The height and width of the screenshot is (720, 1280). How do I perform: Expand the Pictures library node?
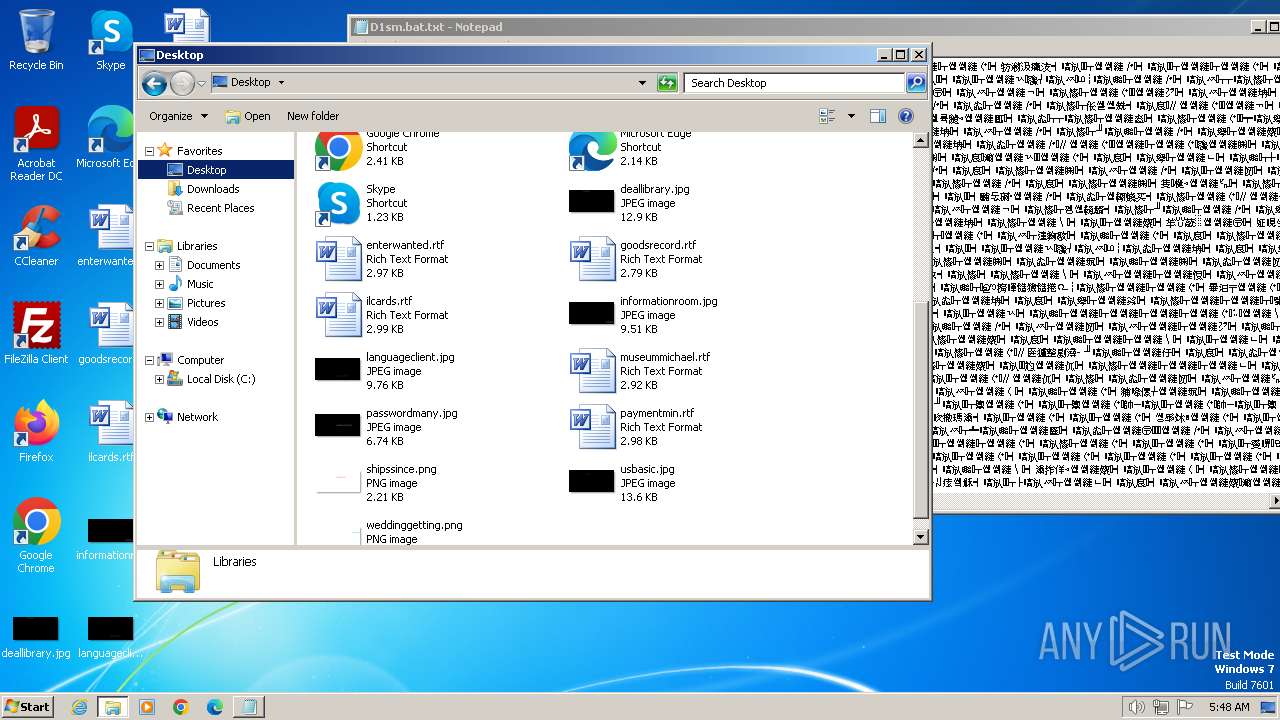click(x=159, y=303)
